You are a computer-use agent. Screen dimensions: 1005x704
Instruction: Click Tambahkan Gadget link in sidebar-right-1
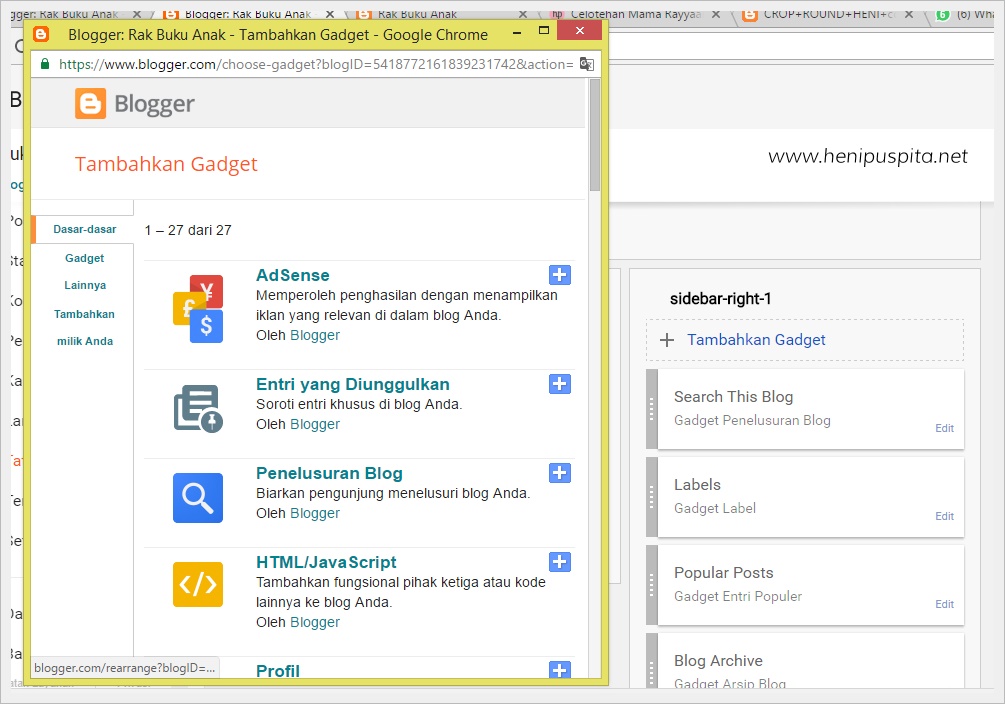(756, 340)
